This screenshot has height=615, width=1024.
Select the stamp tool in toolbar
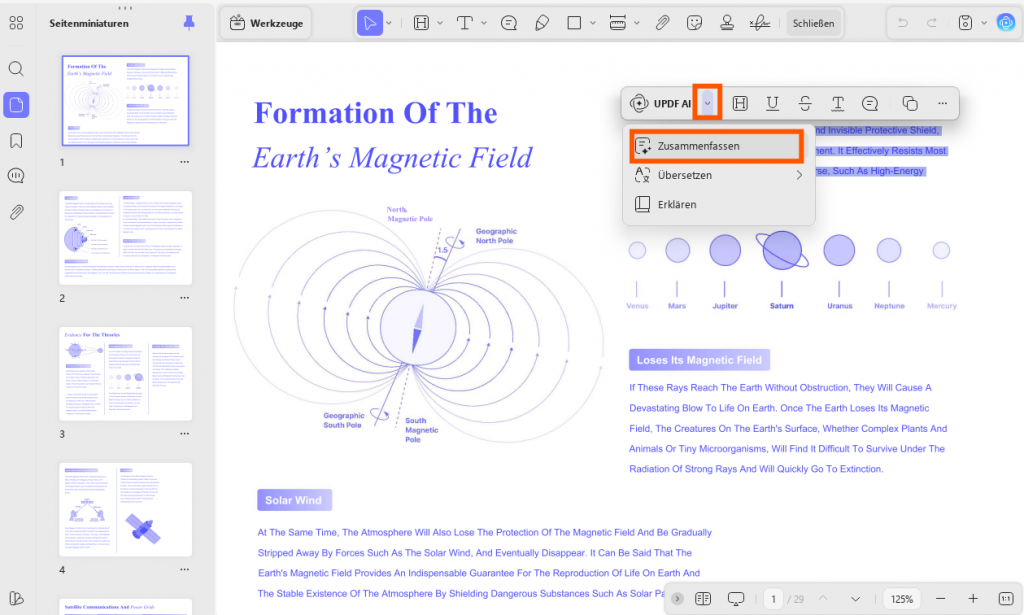(726, 23)
